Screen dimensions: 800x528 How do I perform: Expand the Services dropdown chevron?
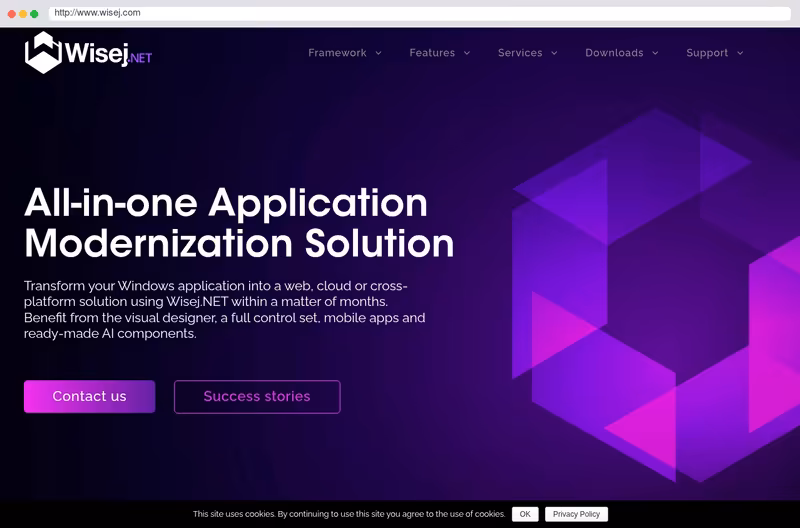pyautogui.click(x=554, y=53)
